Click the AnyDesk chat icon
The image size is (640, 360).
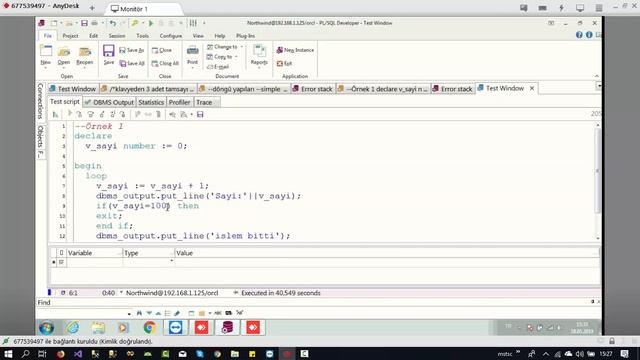point(524,8)
